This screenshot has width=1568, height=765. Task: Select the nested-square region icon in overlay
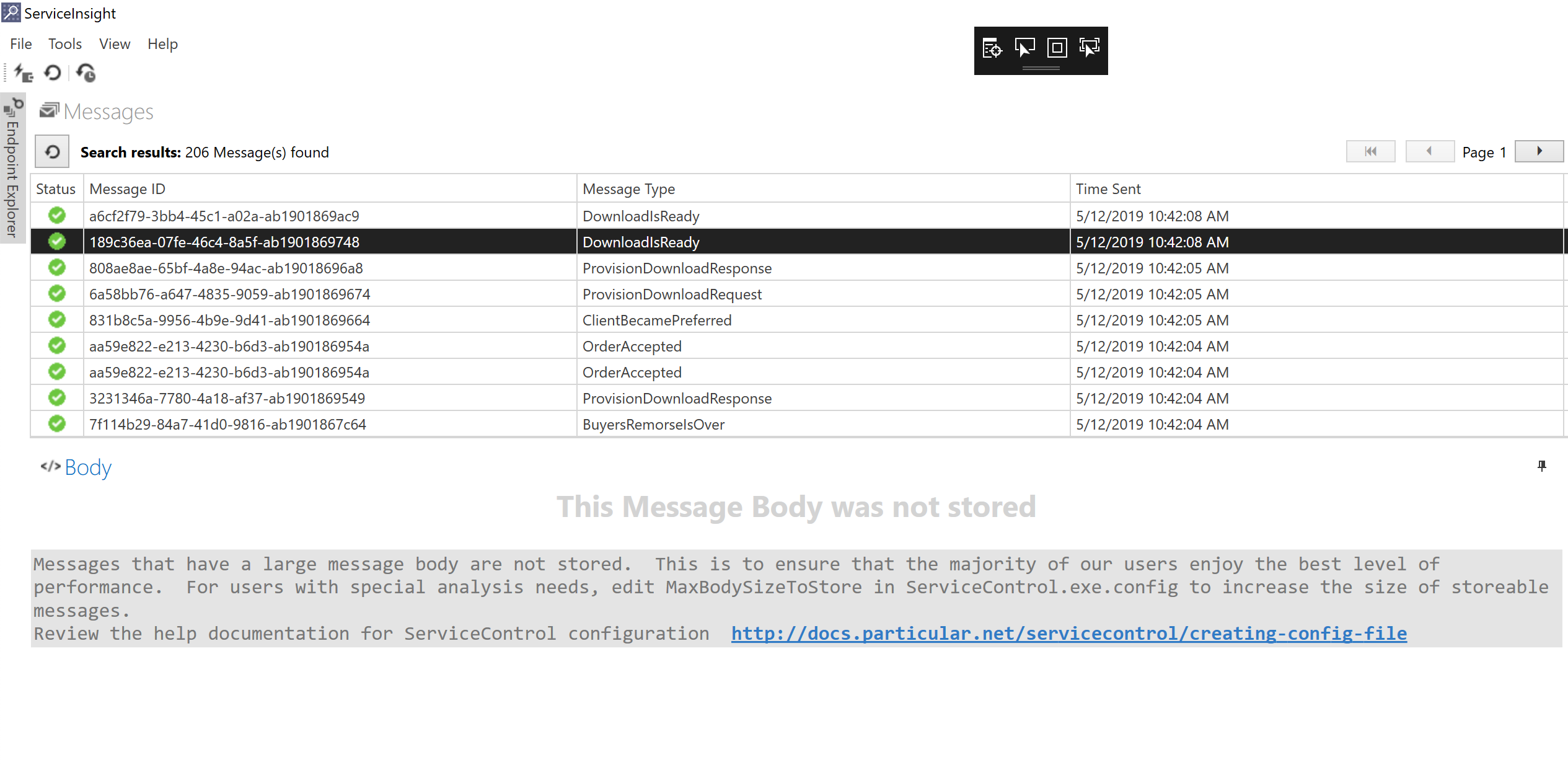tap(1057, 48)
